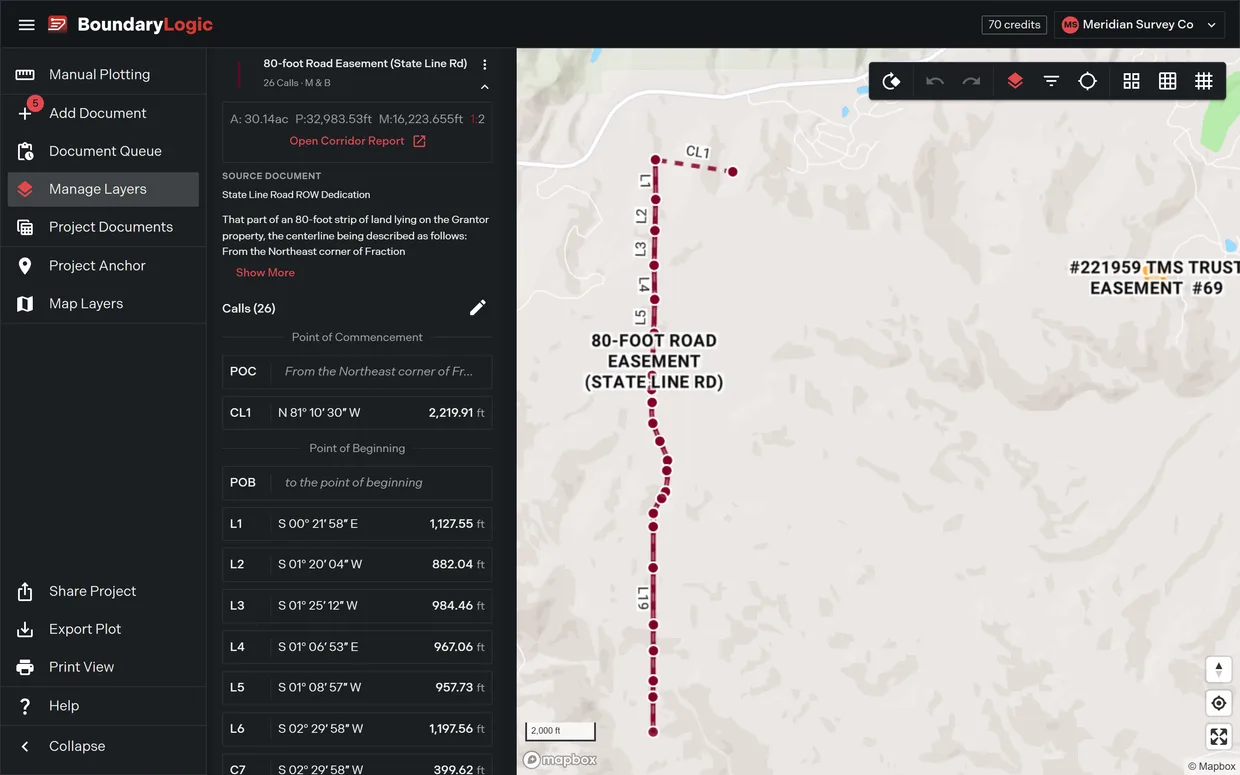Open the hamburger menu
This screenshot has height=775, width=1240.
(27, 24)
